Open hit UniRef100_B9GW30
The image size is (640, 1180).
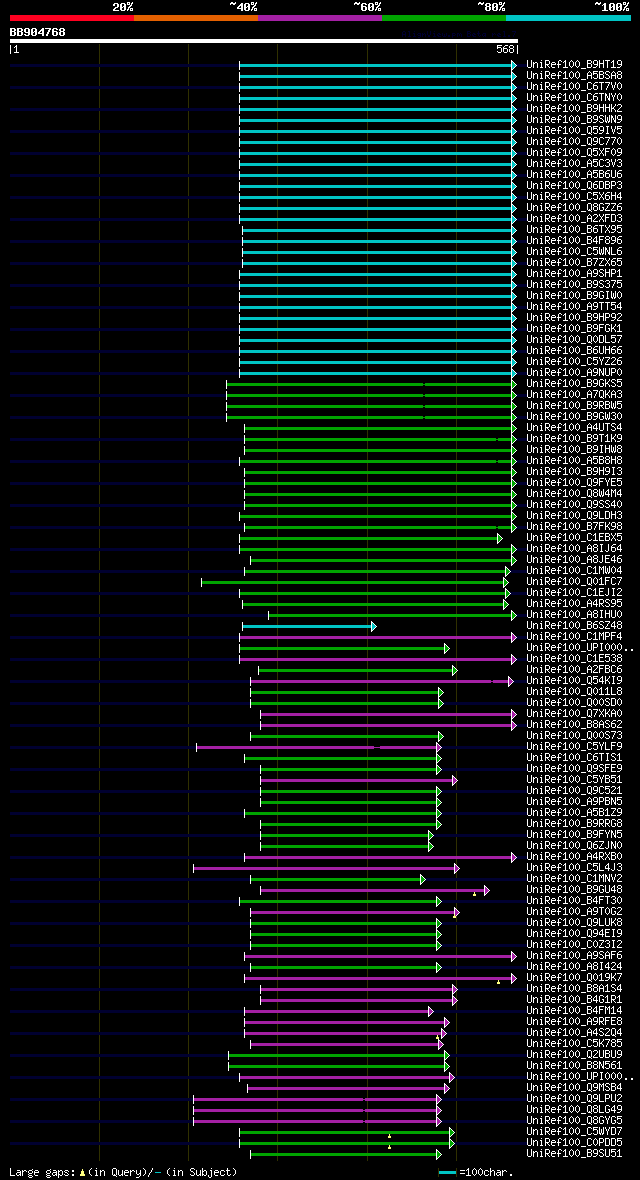click(x=574, y=416)
